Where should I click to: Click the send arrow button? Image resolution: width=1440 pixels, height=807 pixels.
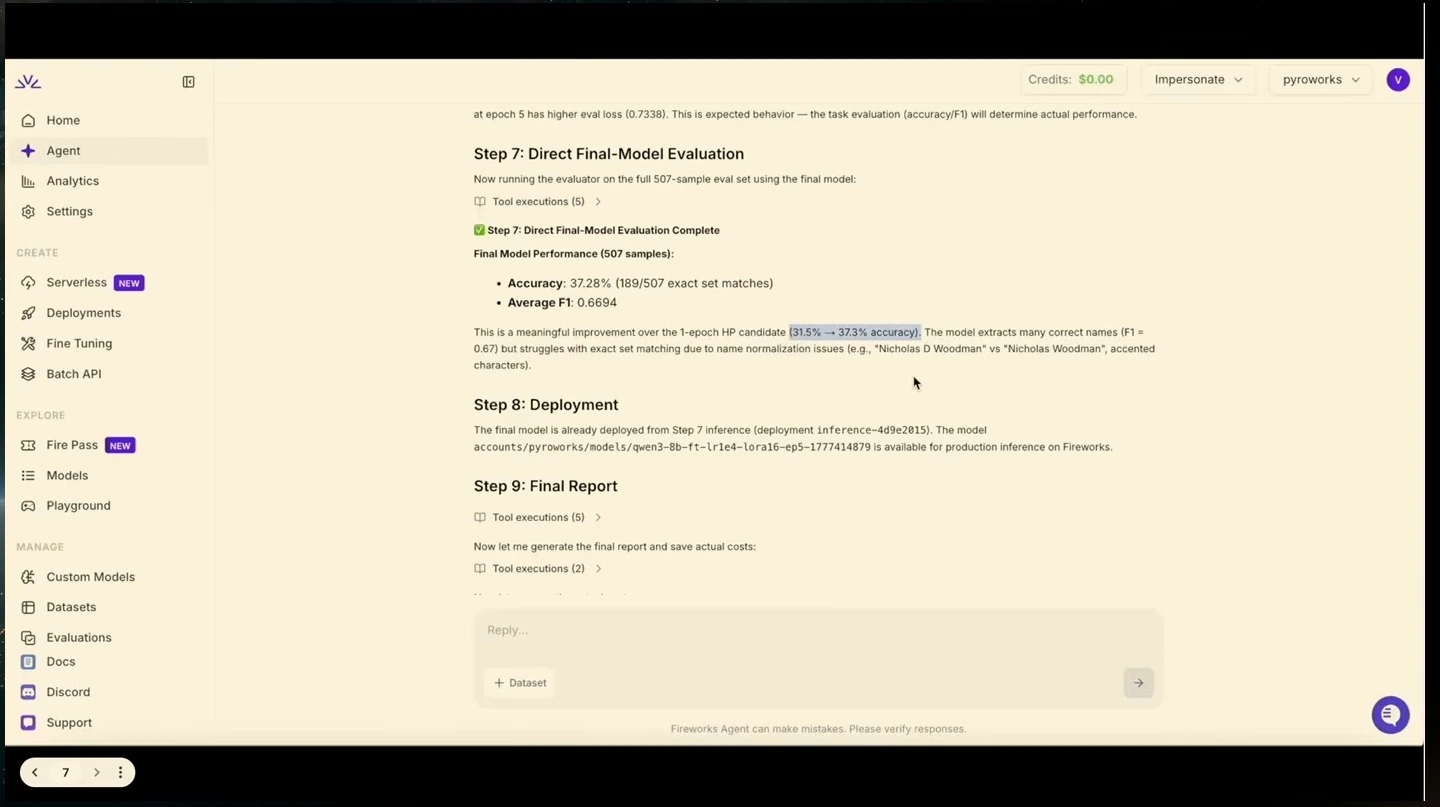click(1138, 683)
